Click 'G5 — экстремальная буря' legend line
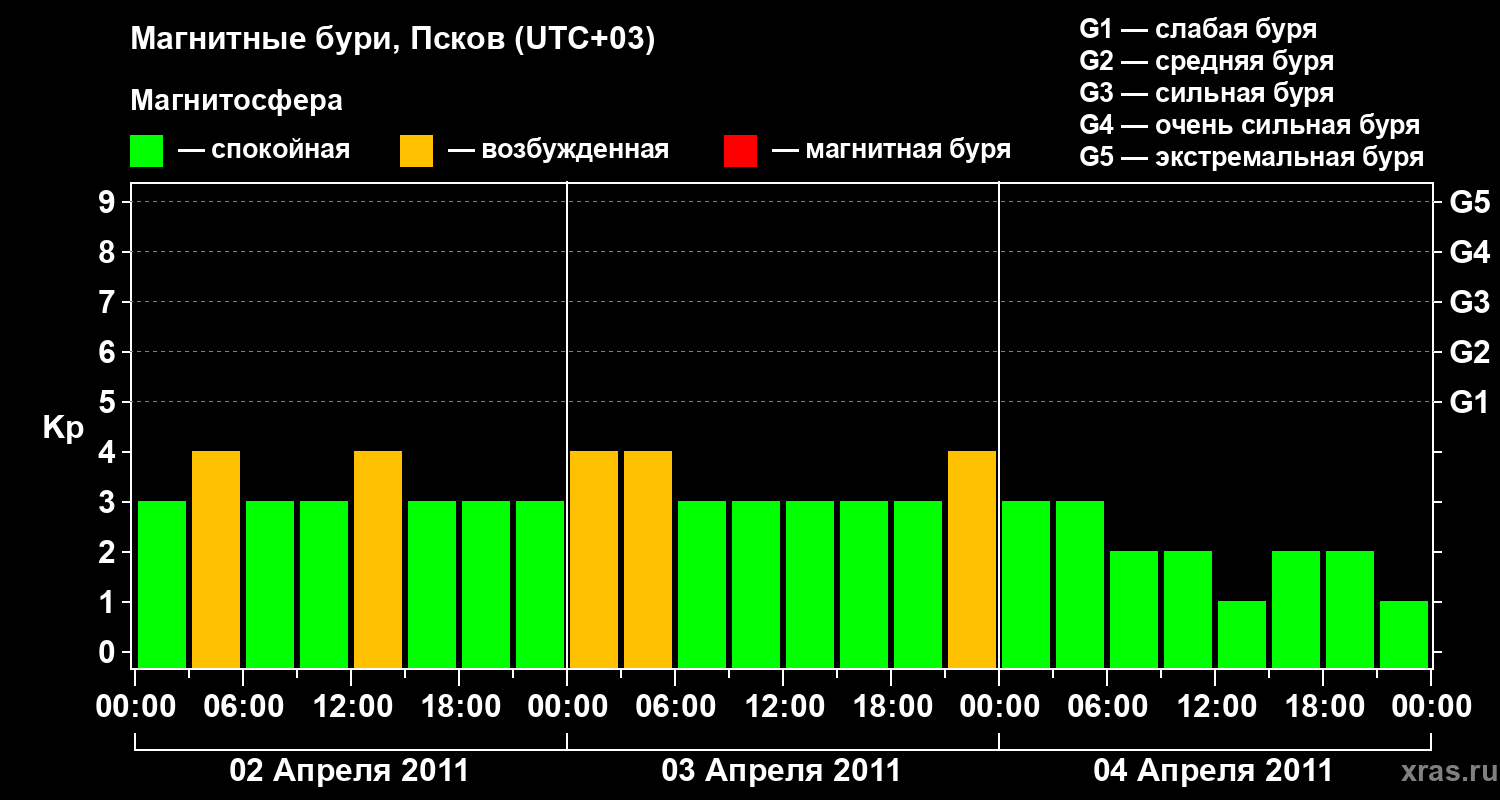The height and width of the screenshot is (800, 1500). coord(1252,157)
